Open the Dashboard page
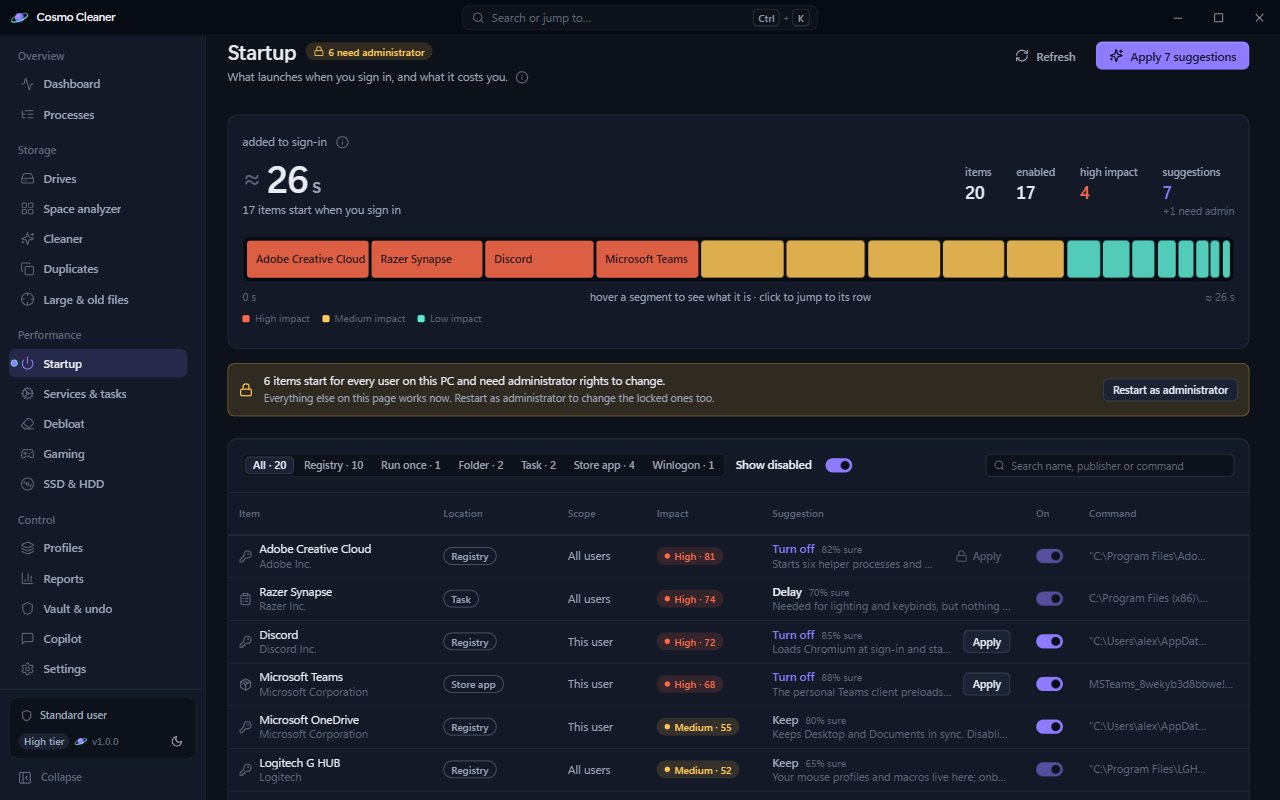The image size is (1280, 800). pos(98,84)
